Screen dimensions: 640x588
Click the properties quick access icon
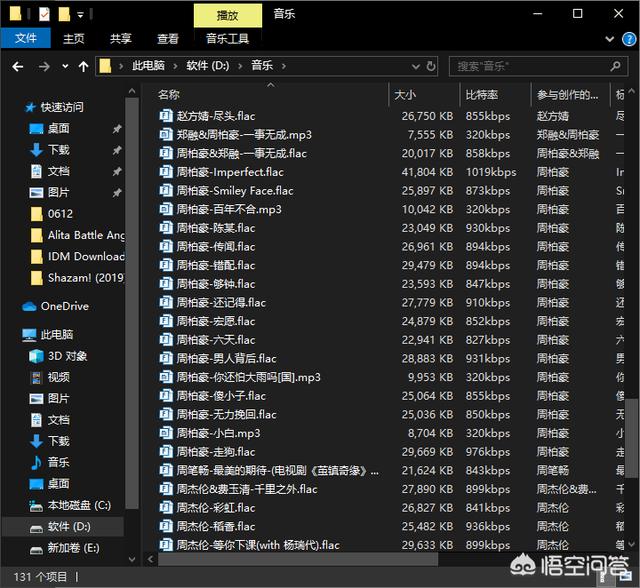click(x=44, y=15)
